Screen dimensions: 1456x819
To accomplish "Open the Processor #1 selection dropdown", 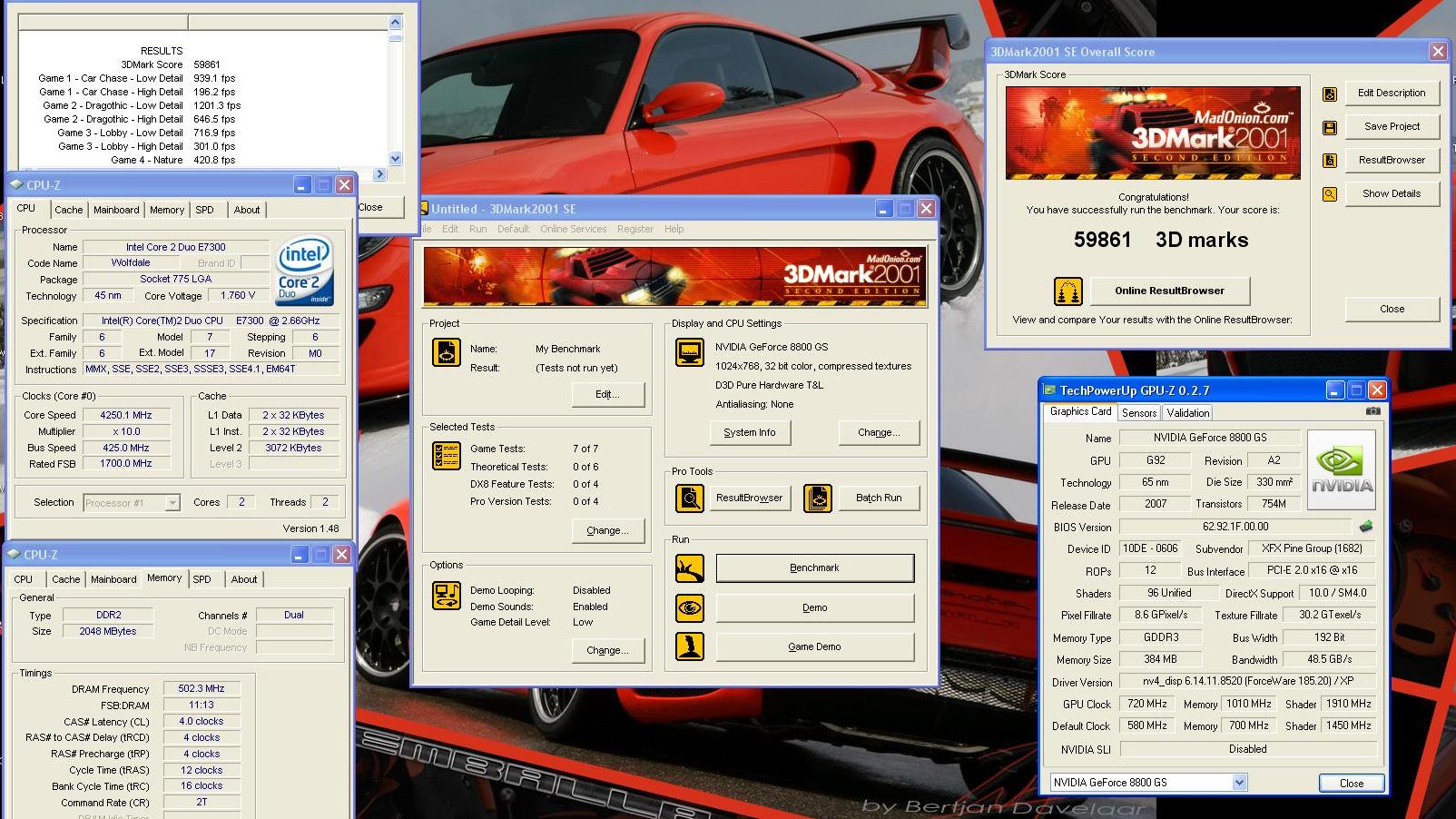I will pyautogui.click(x=172, y=503).
